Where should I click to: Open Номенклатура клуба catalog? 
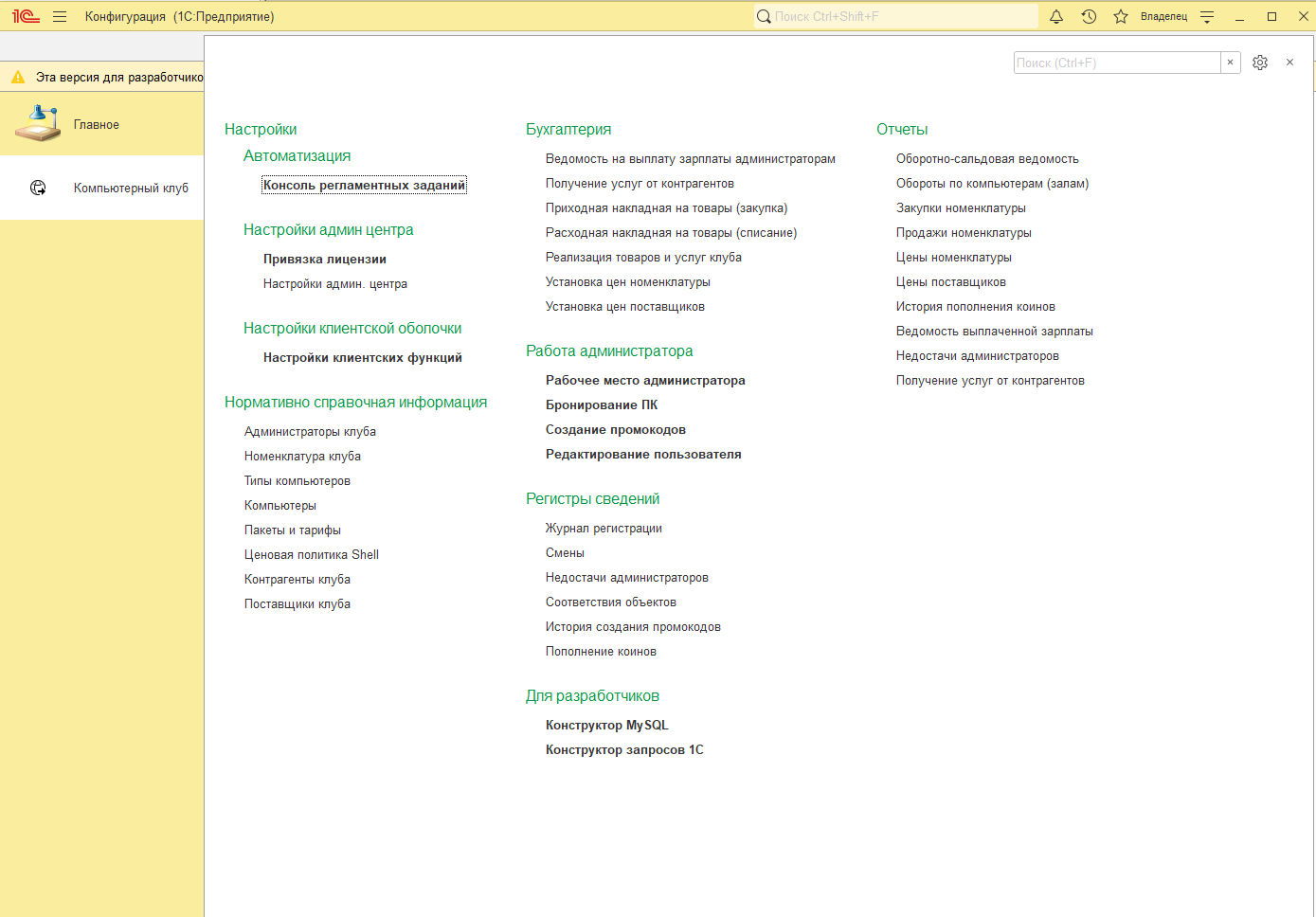point(302,457)
